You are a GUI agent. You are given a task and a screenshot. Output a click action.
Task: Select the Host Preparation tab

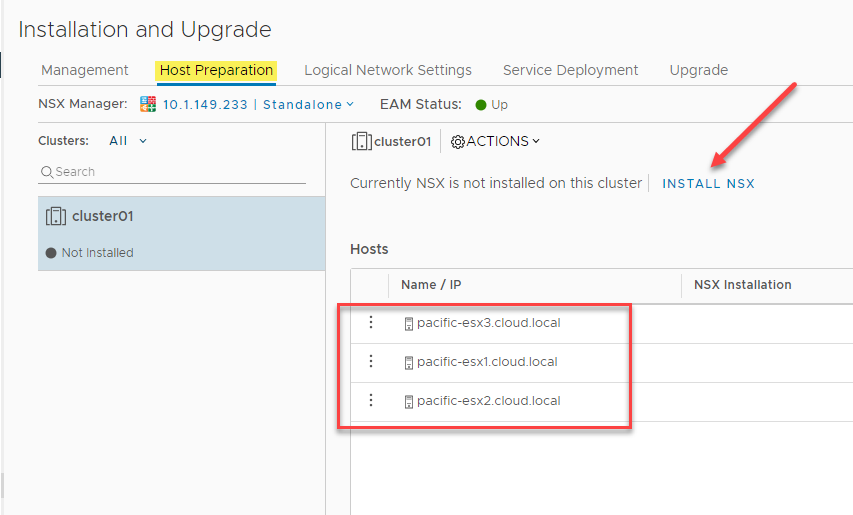216,70
